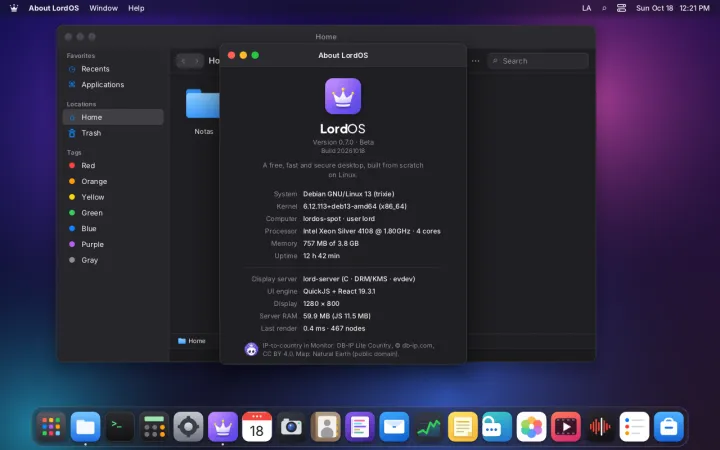Click the 'lordos-spot · user lord' value
This screenshot has height=450, width=720.
click(x=339, y=219)
